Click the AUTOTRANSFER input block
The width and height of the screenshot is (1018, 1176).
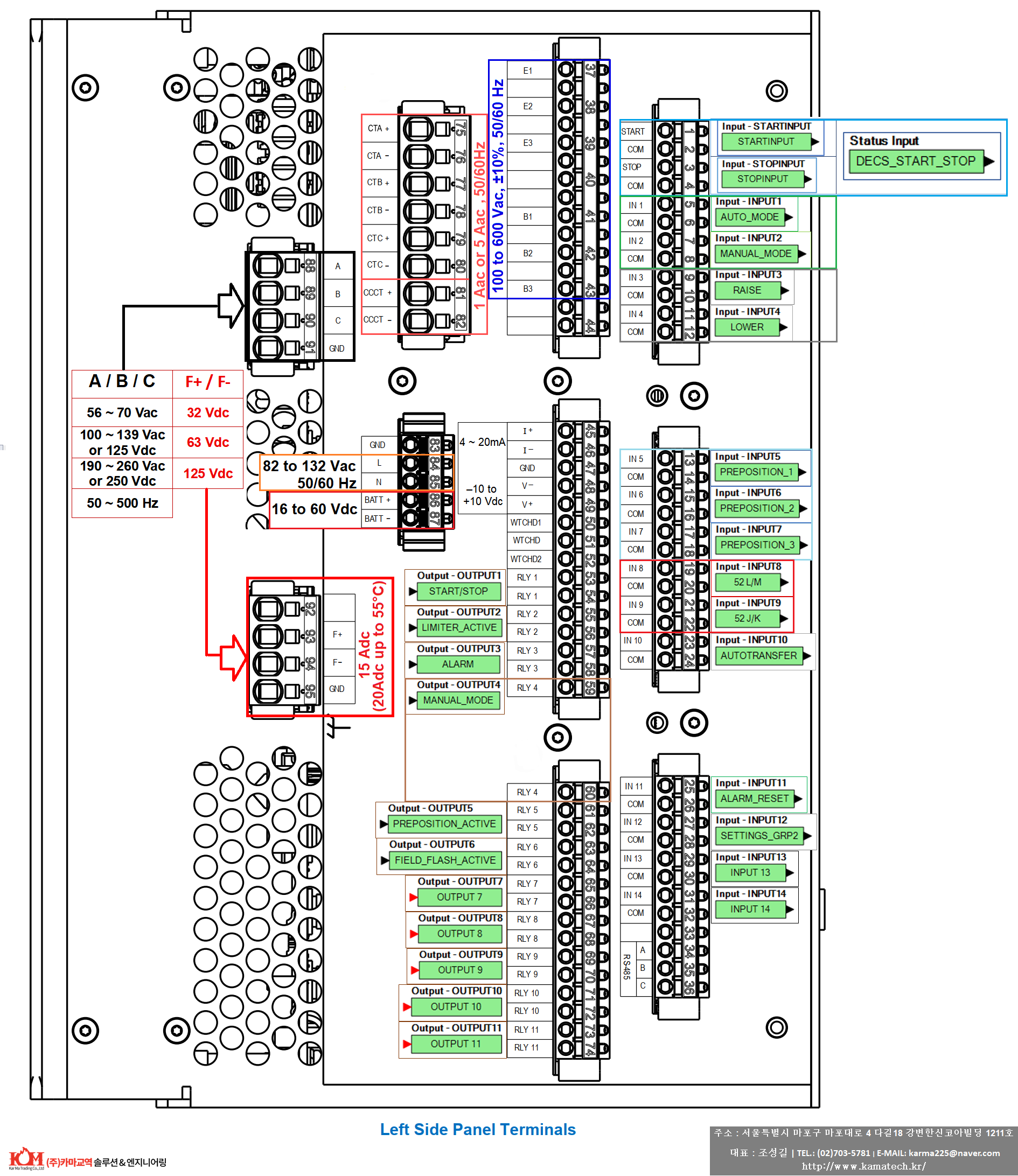click(x=758, y=656)
